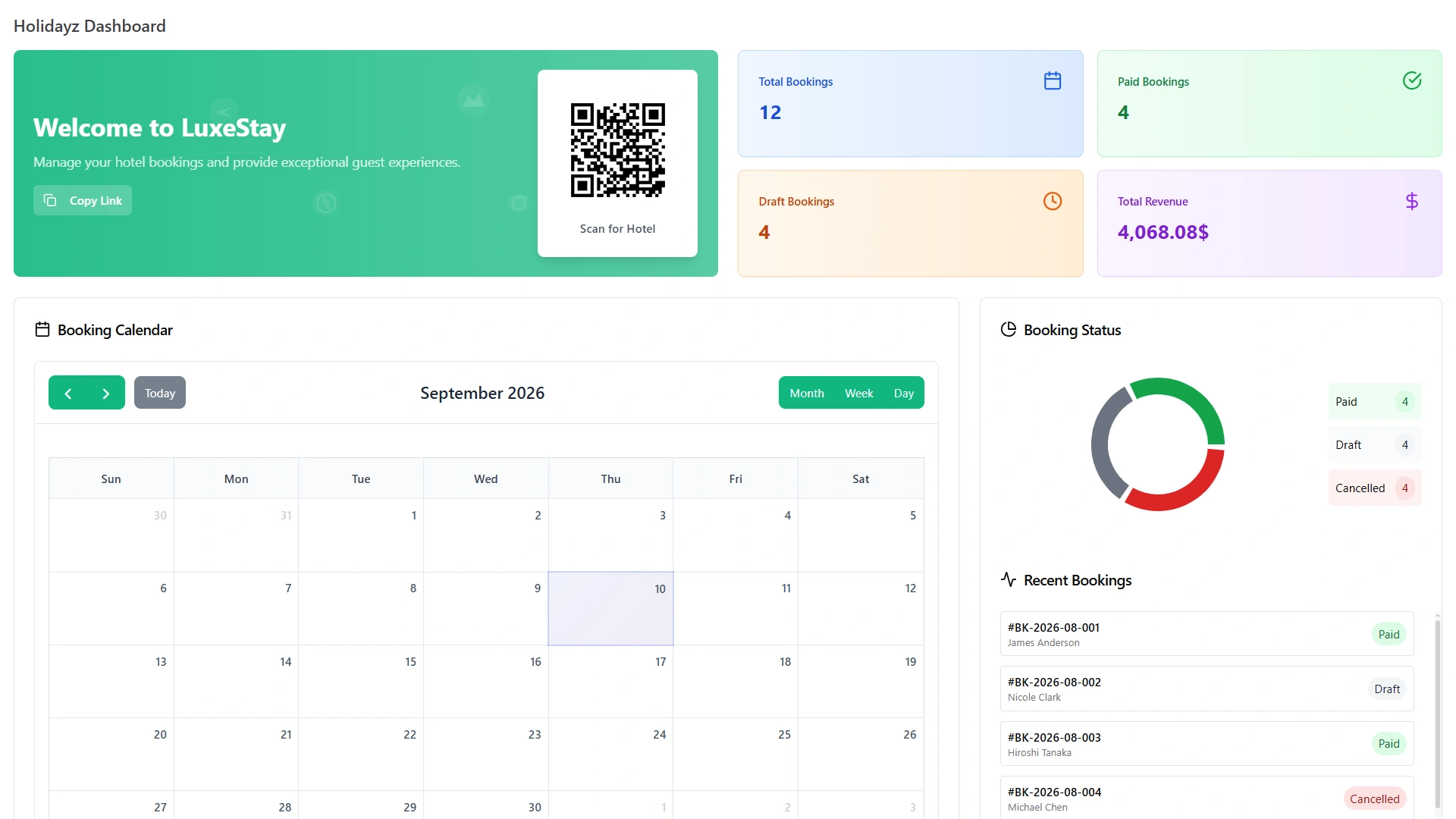1456x819 pixels.
Task: Click the Paid Bookings value 4
Action: click(x=1123, y=112)
